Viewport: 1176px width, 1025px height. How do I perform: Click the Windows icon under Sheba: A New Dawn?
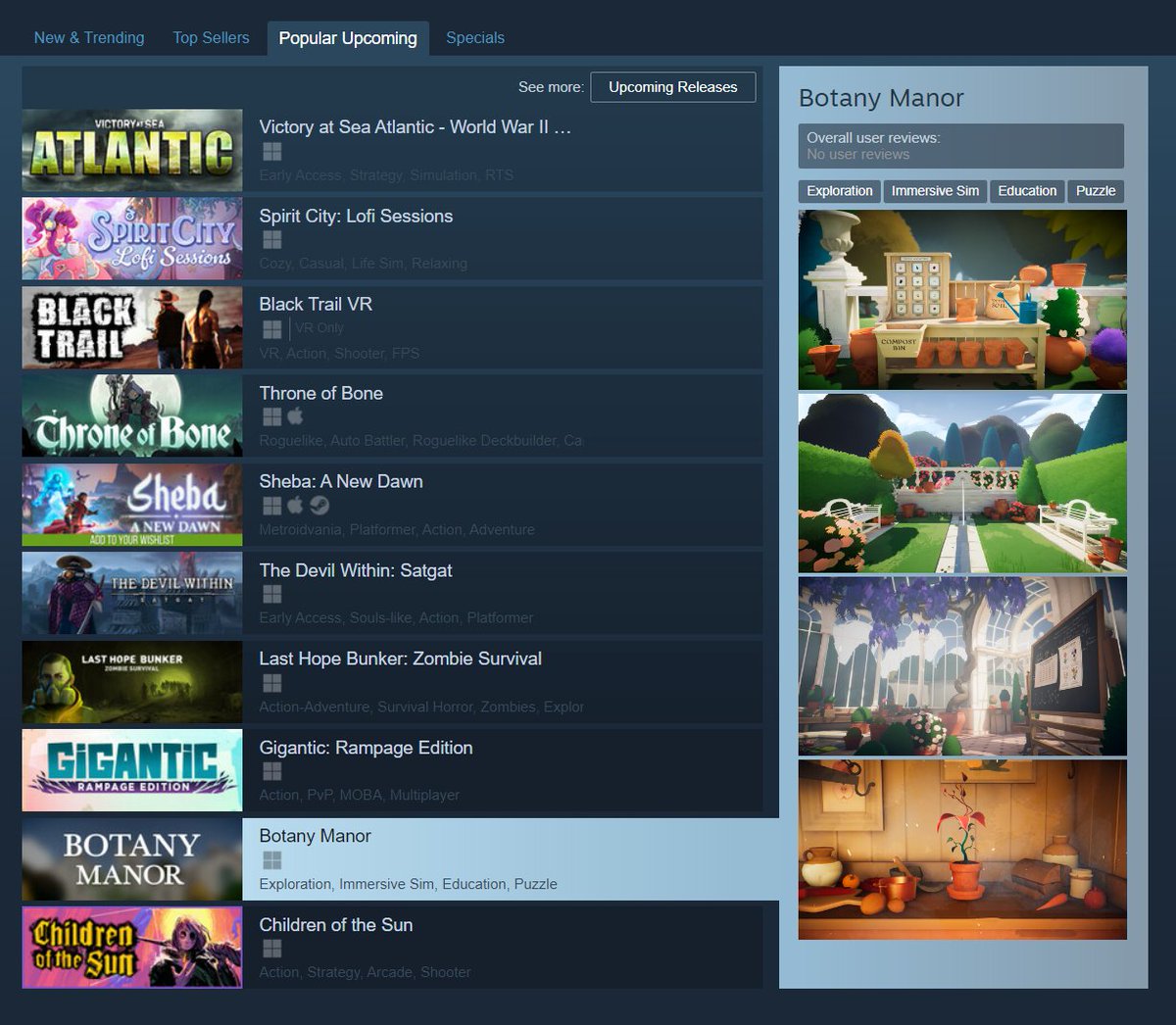point(272,506)
